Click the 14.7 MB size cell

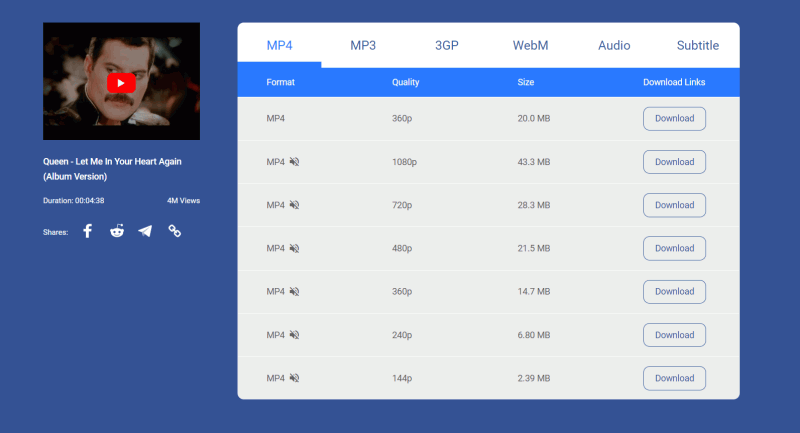click(x=534, y=292)
